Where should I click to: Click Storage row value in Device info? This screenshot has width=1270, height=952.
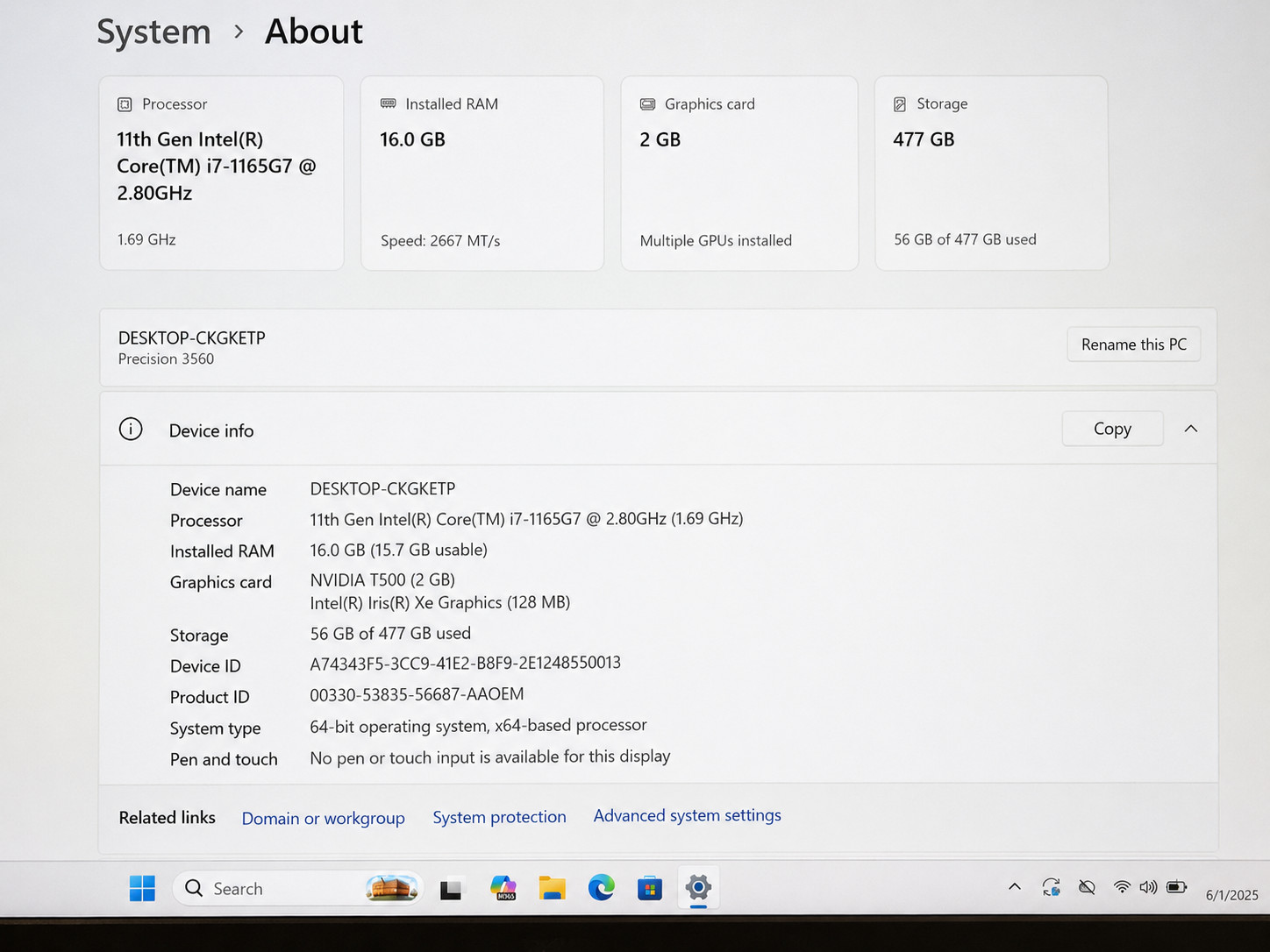390,633
